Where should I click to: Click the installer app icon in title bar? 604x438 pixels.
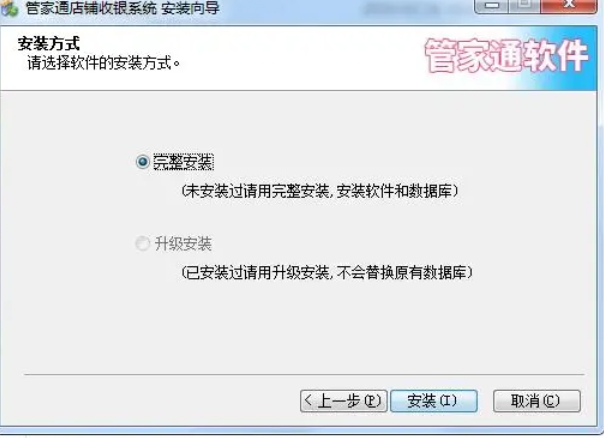[9, 9]
